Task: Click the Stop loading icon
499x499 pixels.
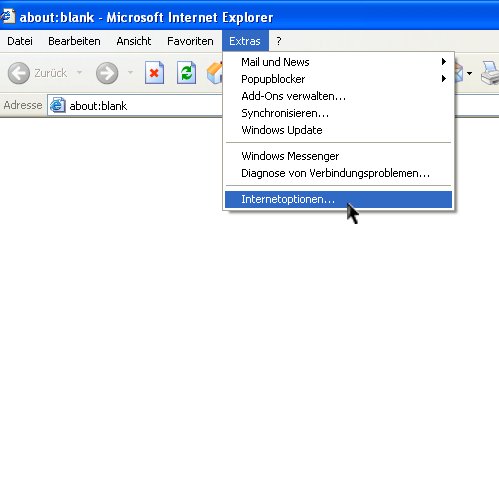Action: [x=154, y=72]
